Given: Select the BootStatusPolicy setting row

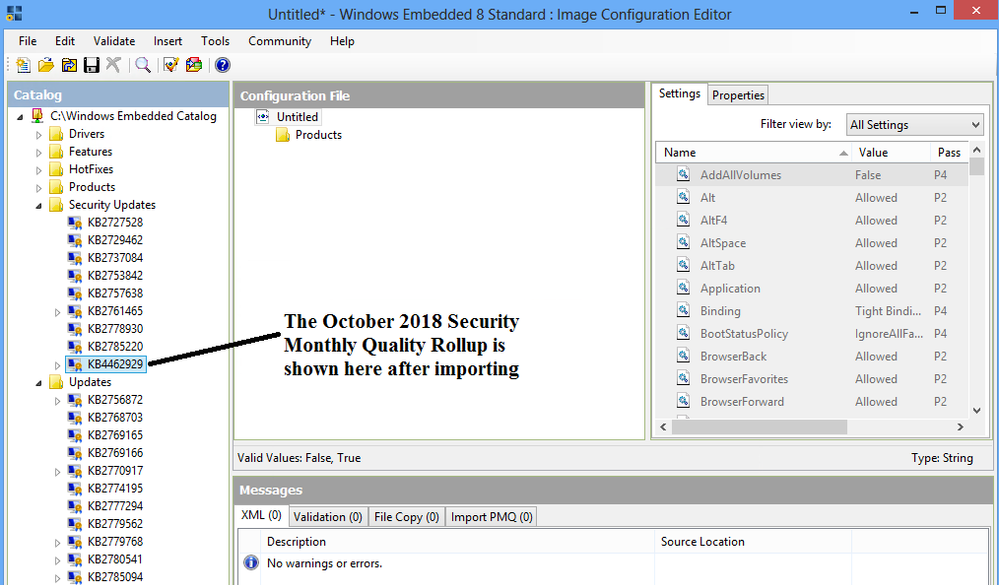Looking at the screenshot, I should pyautogui.click(x=812, y=334).
